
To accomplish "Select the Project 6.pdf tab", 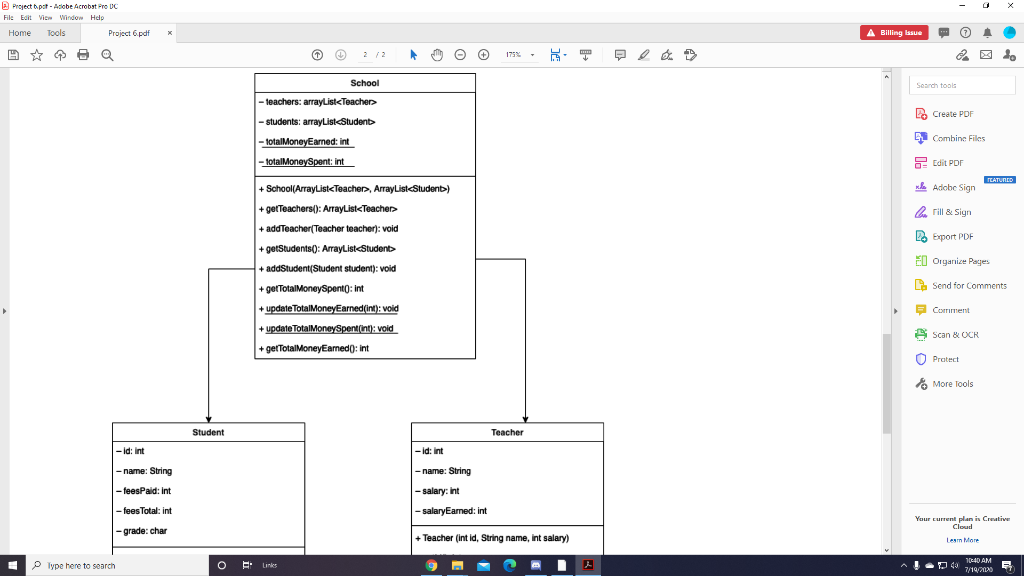I will [129, 33].
